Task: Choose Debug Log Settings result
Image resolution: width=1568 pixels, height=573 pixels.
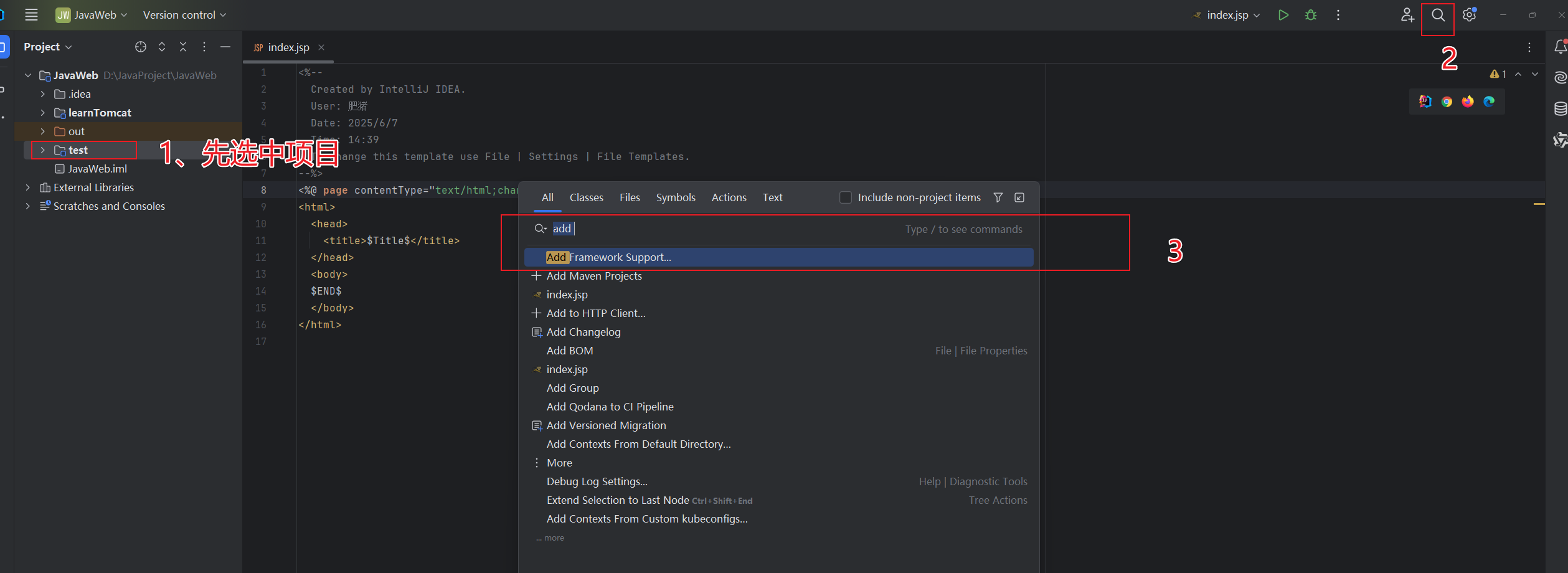Action: coord(779,481)
